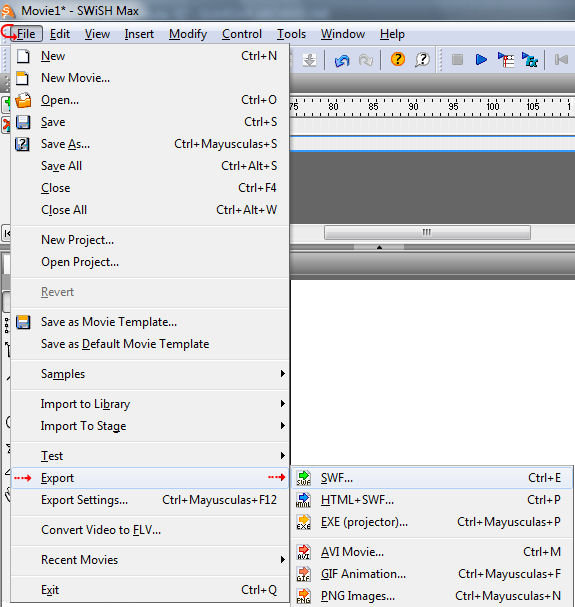Stop movie playback with the Stop button

pyautogui.click(x=457, y=60)
